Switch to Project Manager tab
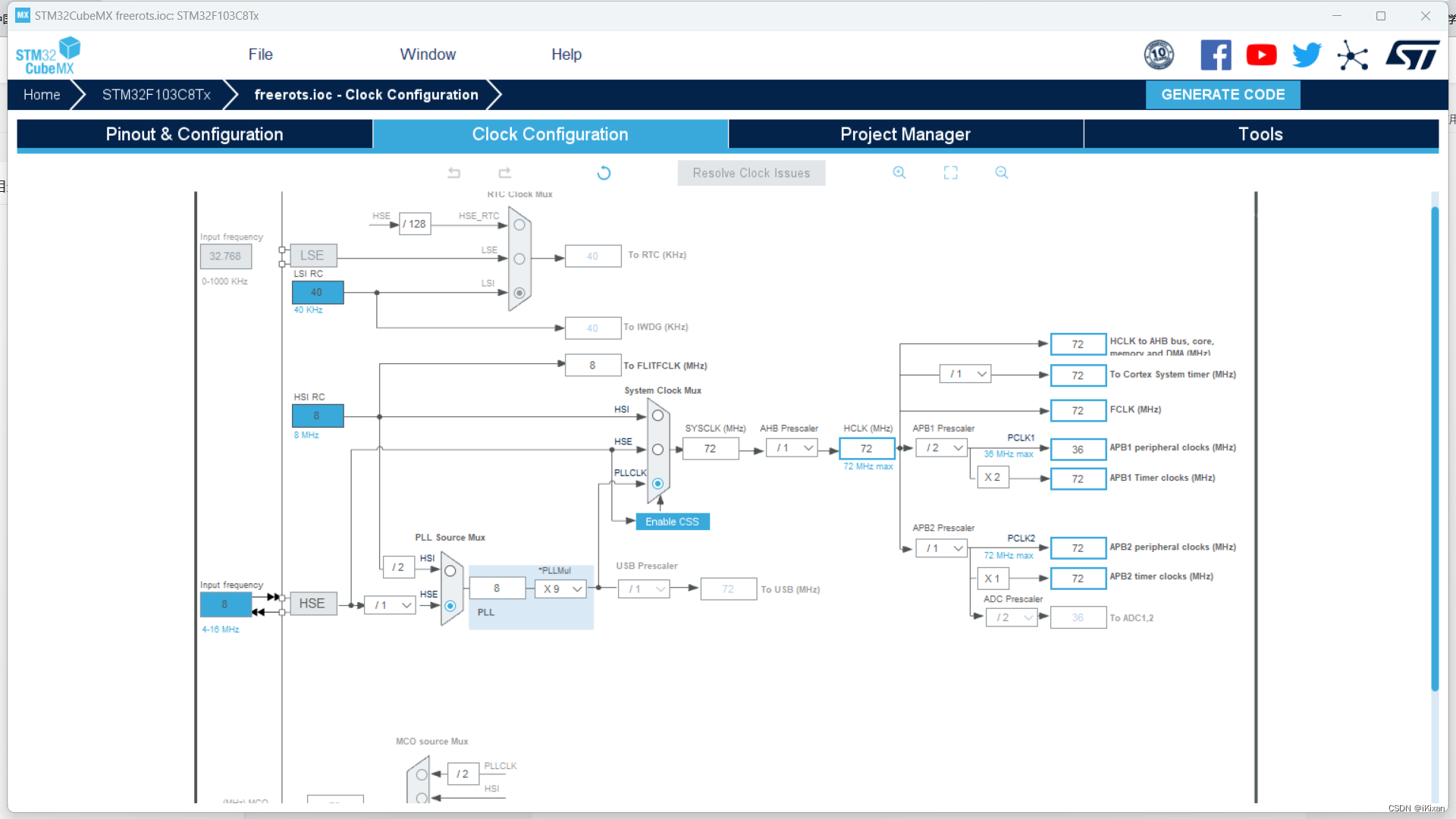1456x819 pixels. 905,134
